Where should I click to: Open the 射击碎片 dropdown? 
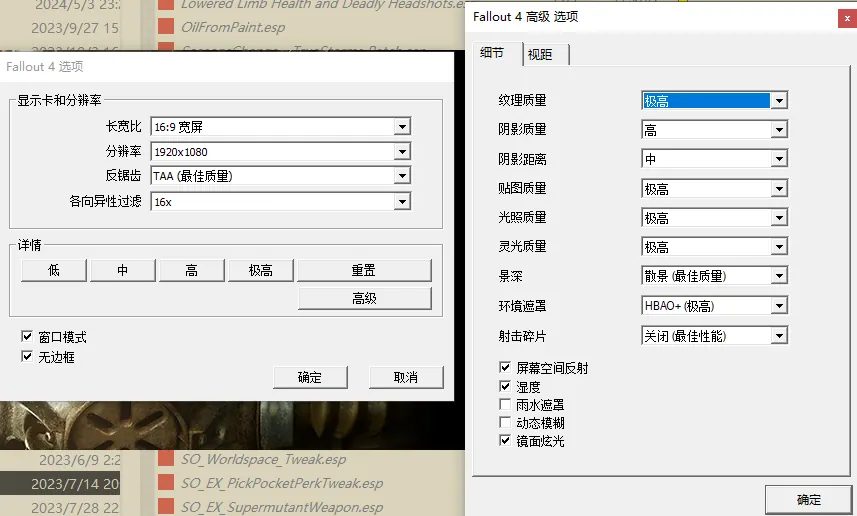click(714, 336)
